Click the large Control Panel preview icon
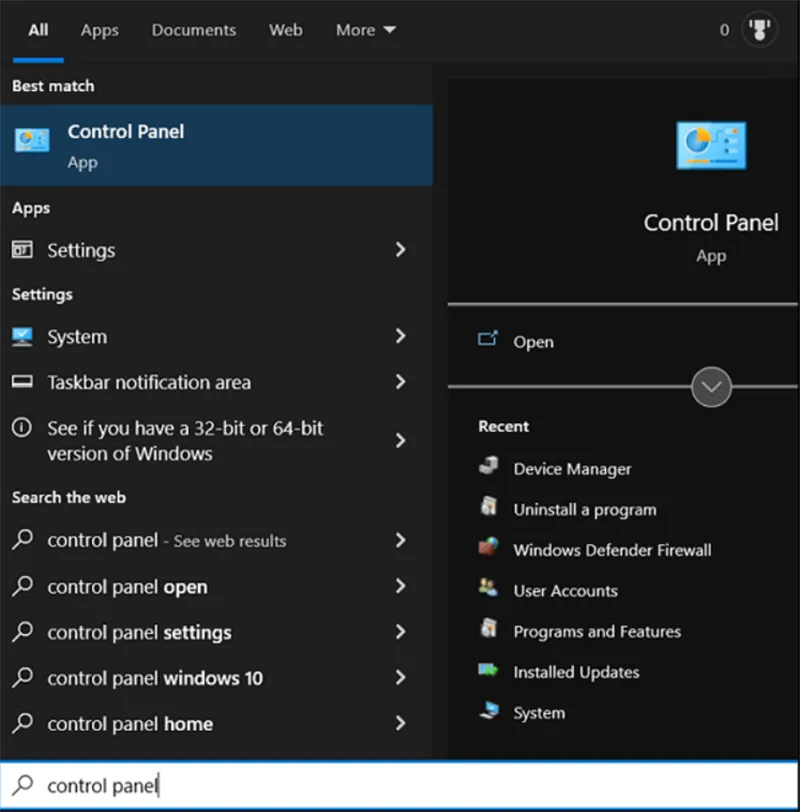 (x=711, y=146)
